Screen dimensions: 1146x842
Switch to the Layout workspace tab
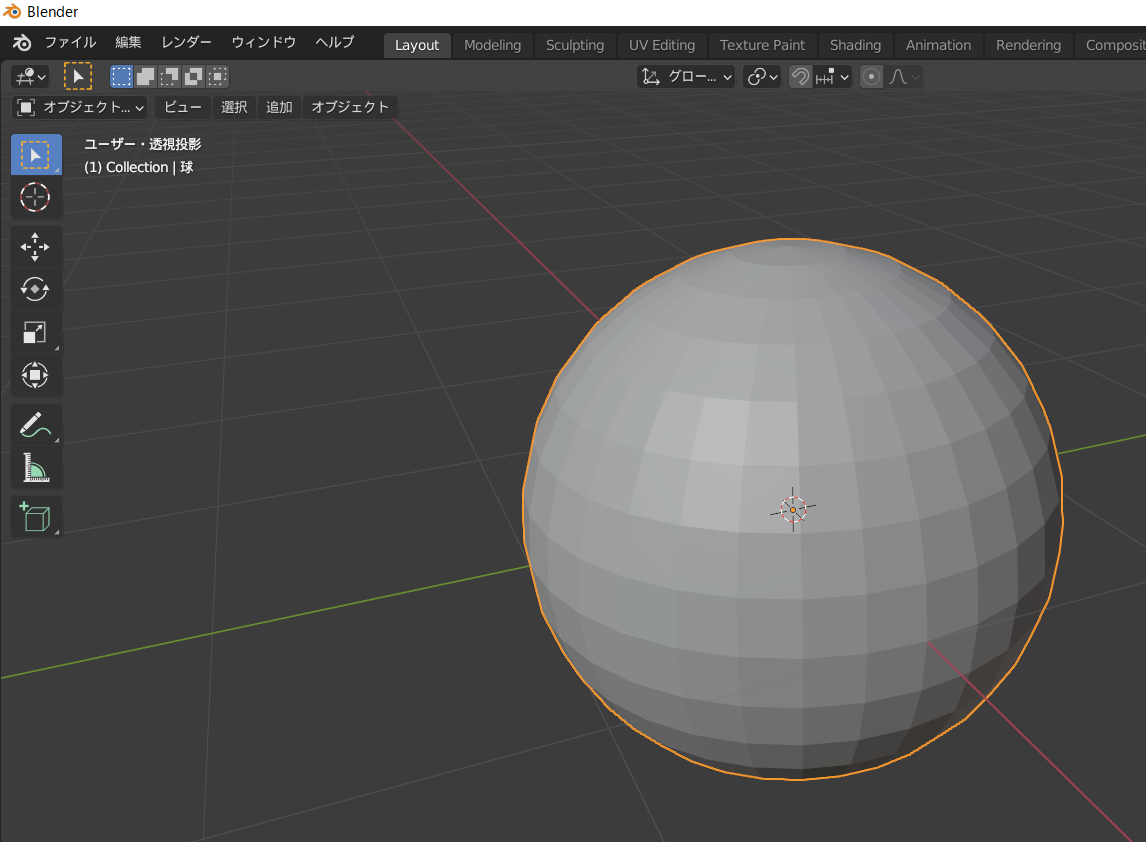(x=417, y=45)
